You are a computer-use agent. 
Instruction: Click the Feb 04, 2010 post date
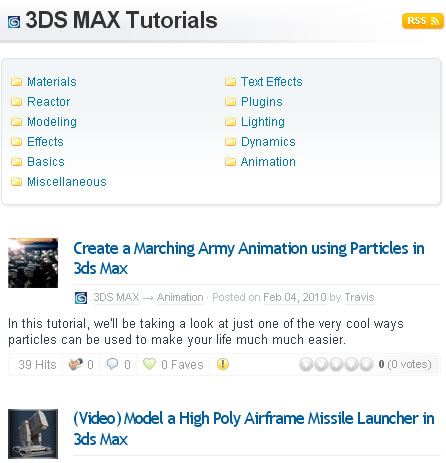click(295, 297)
